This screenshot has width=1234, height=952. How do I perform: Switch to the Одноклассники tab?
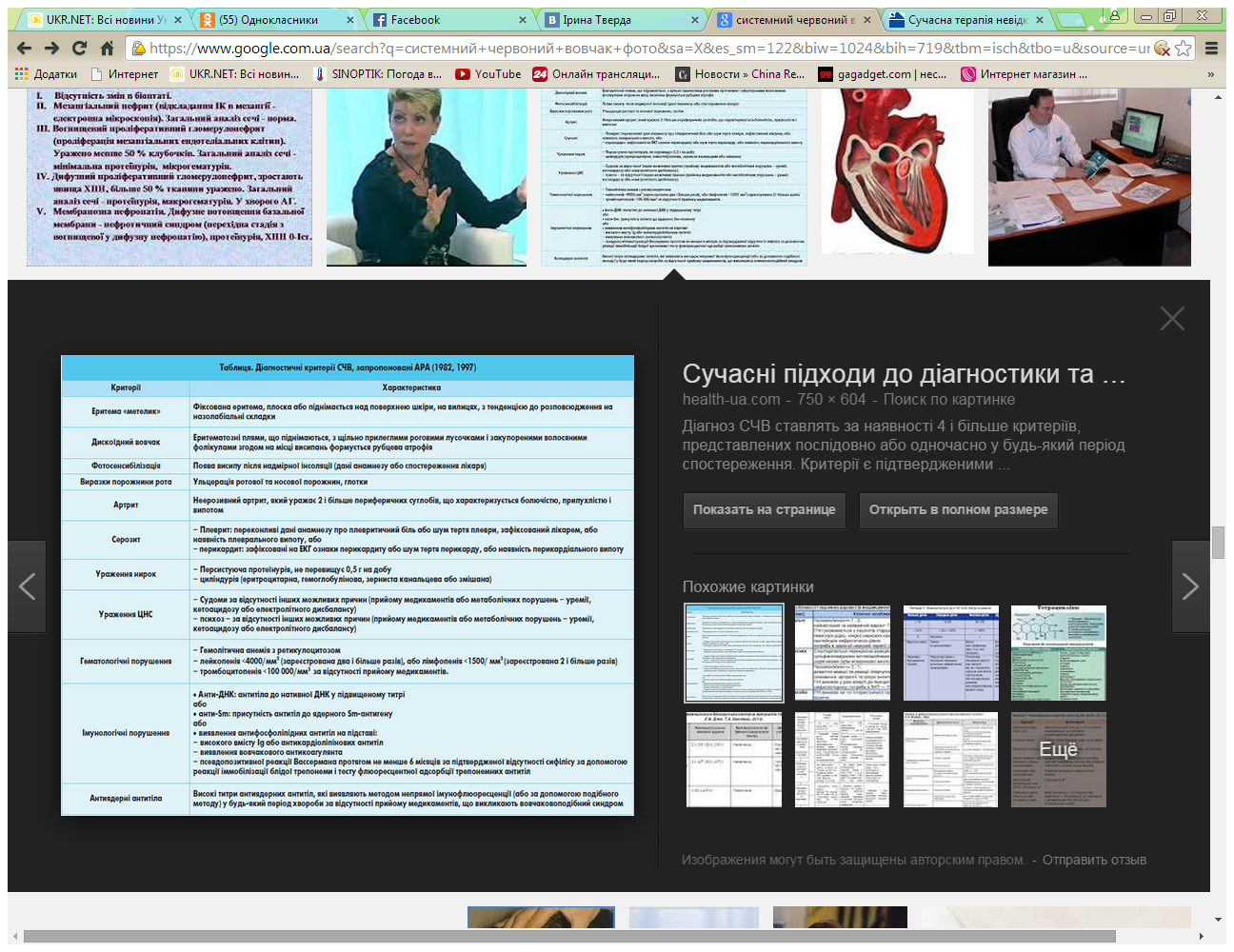point(278,20)
